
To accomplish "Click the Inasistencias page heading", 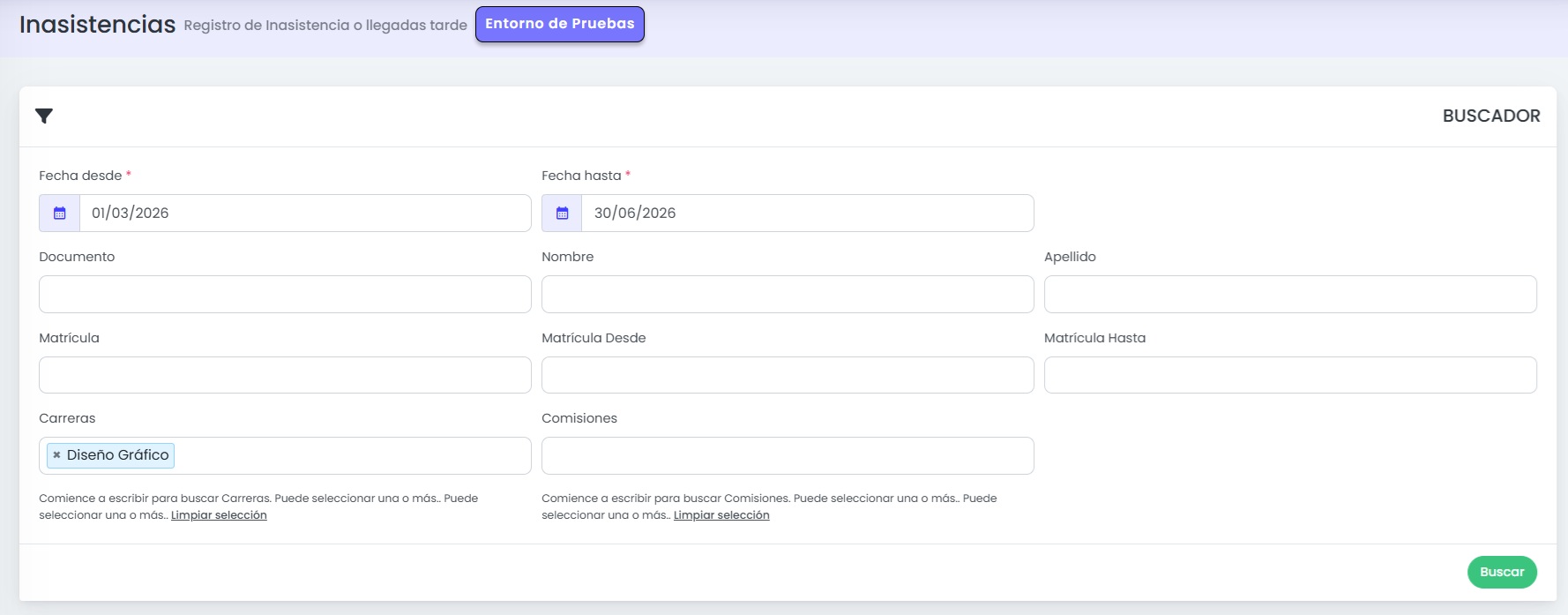I will coord(98,24).
